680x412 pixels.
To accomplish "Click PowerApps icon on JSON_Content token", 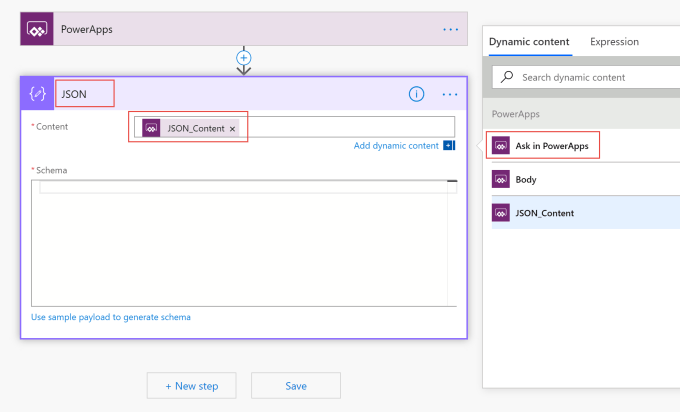I will (x=151, y=128).
